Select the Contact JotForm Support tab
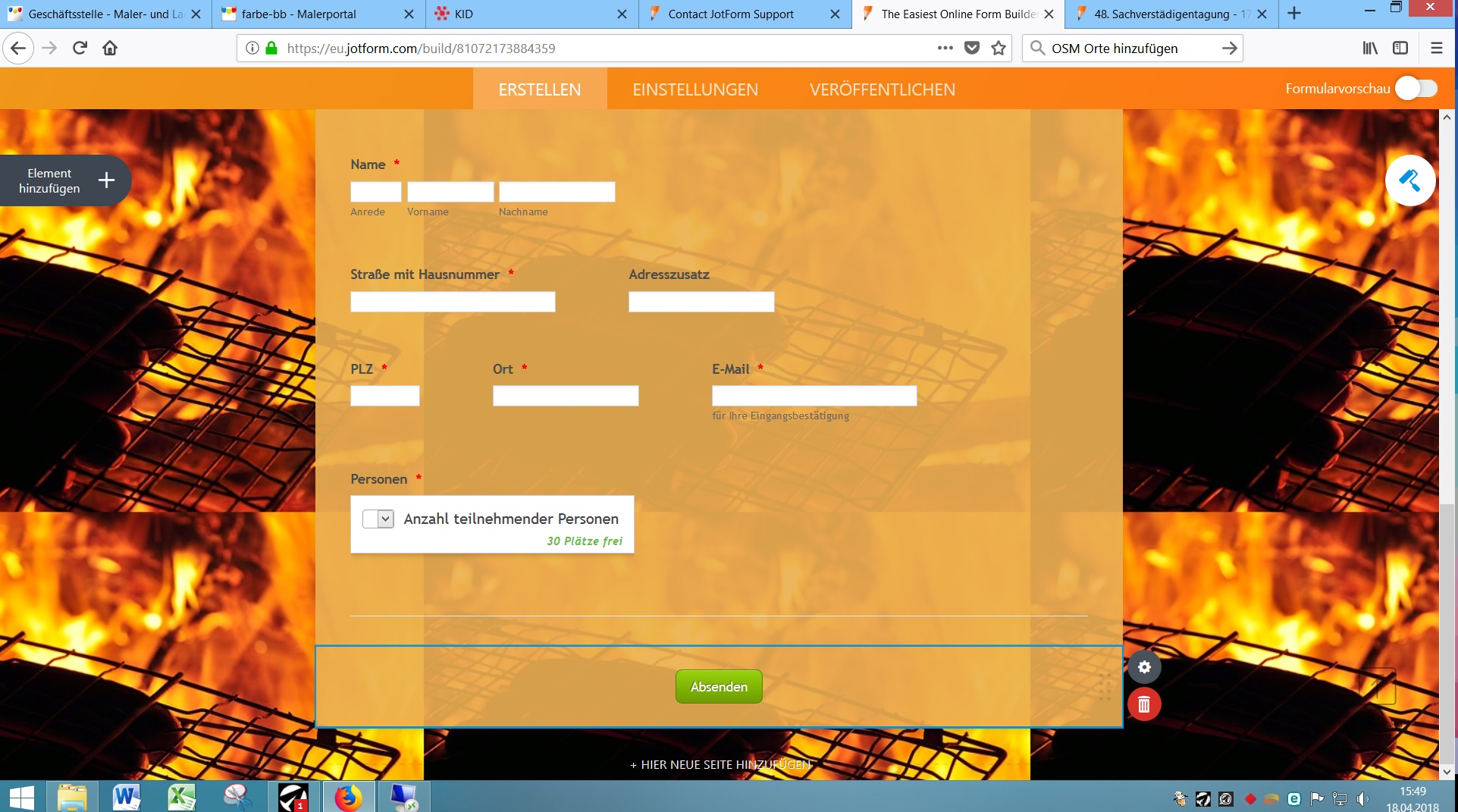1458x812 pixels. click(x=730, y=14)
